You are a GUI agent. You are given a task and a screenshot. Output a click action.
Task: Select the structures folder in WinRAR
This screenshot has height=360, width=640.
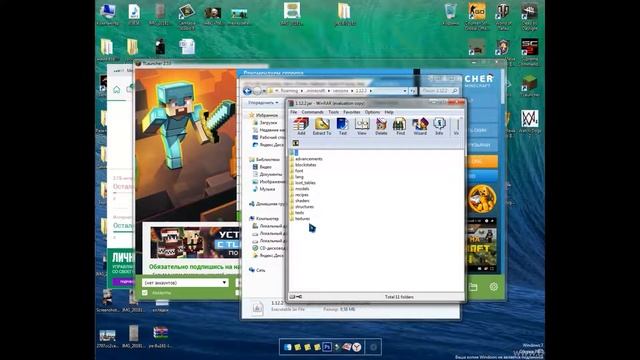pos(302,207)
